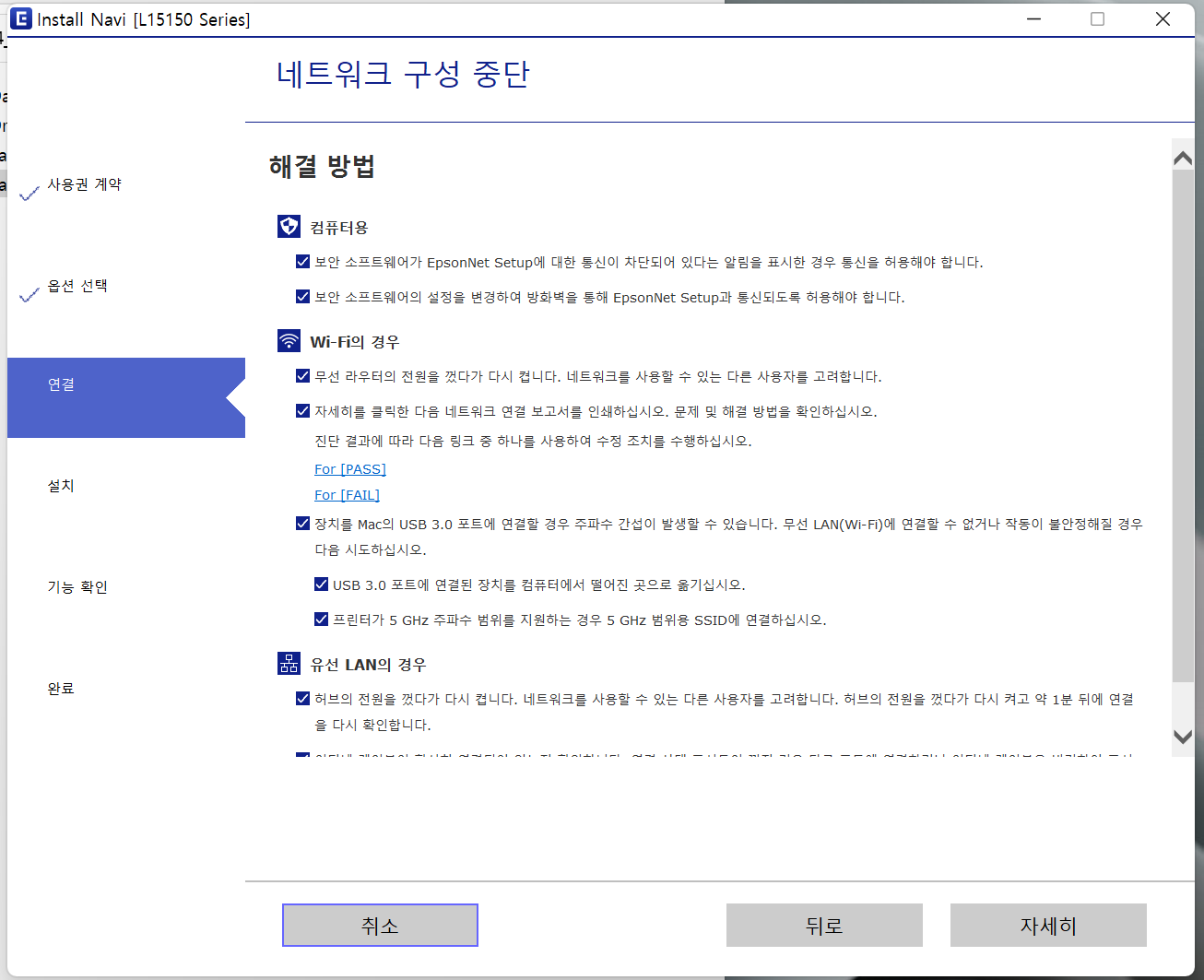Click scrollbar up arrow
The width and height of the screenshot is (1204, 980).
[1183, 159]
